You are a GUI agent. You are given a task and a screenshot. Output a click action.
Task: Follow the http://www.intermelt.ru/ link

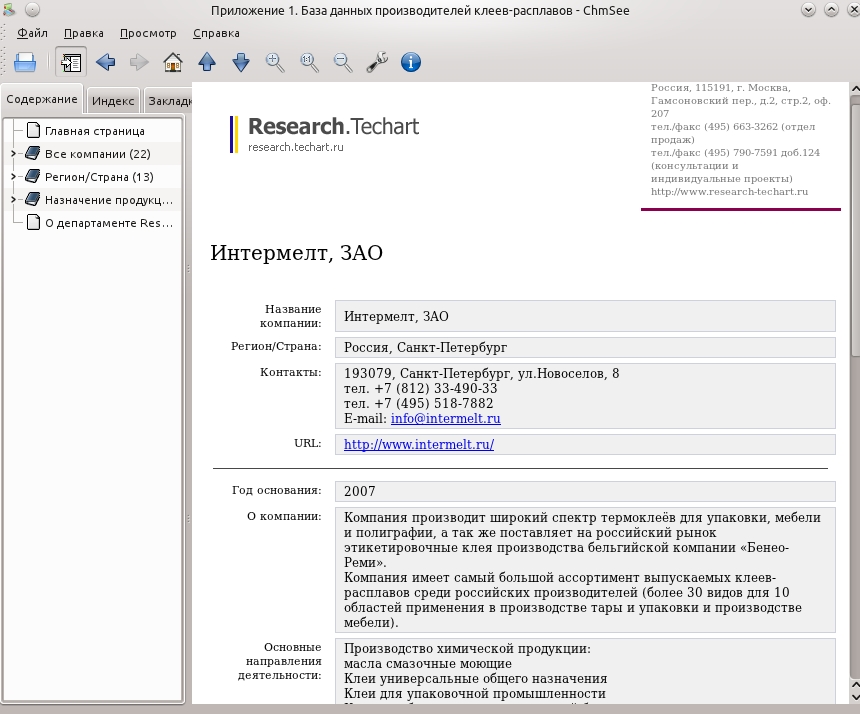coord(419,444)
